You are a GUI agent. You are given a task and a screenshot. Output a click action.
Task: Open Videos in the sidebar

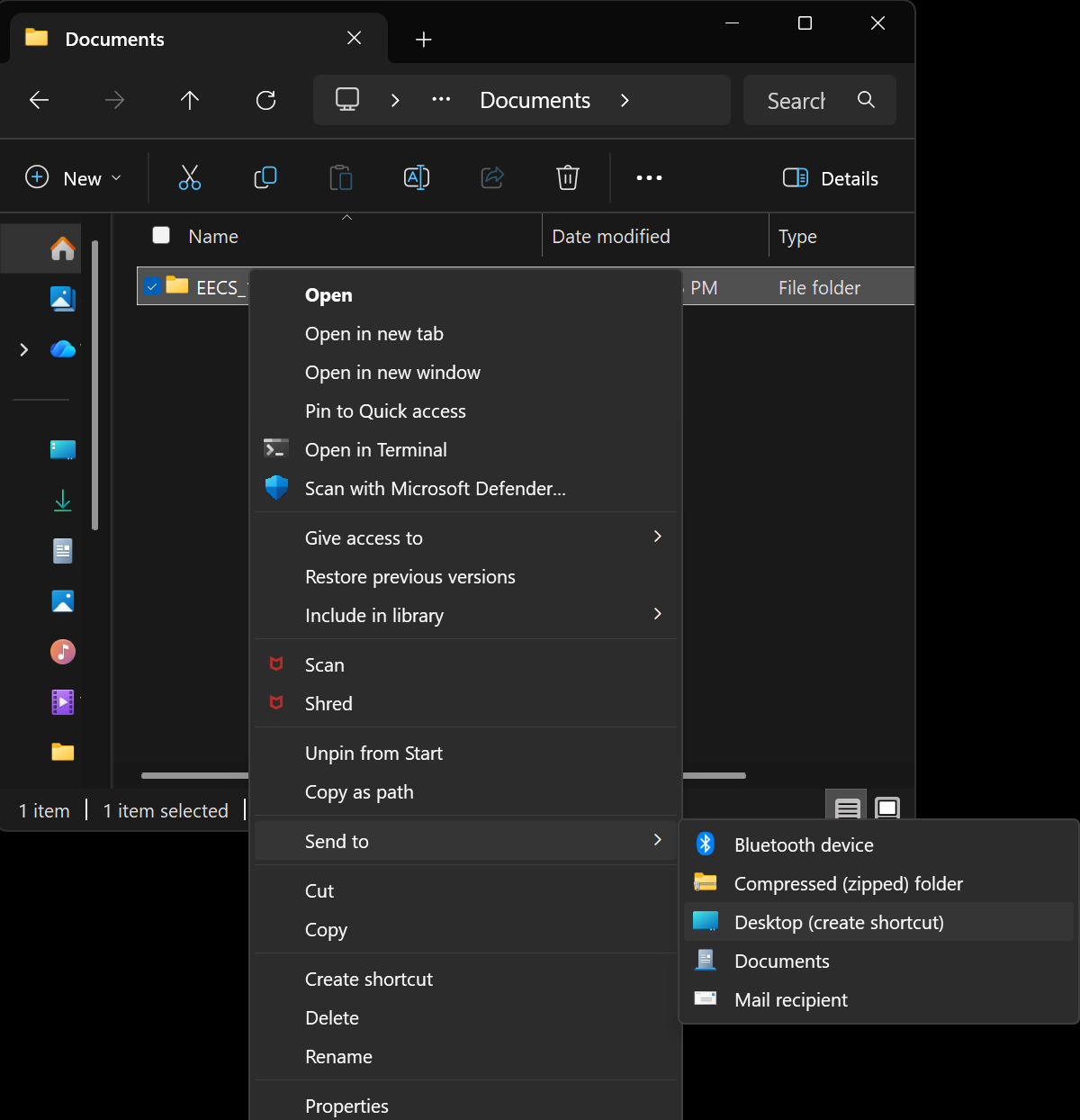tap(62, 701)
